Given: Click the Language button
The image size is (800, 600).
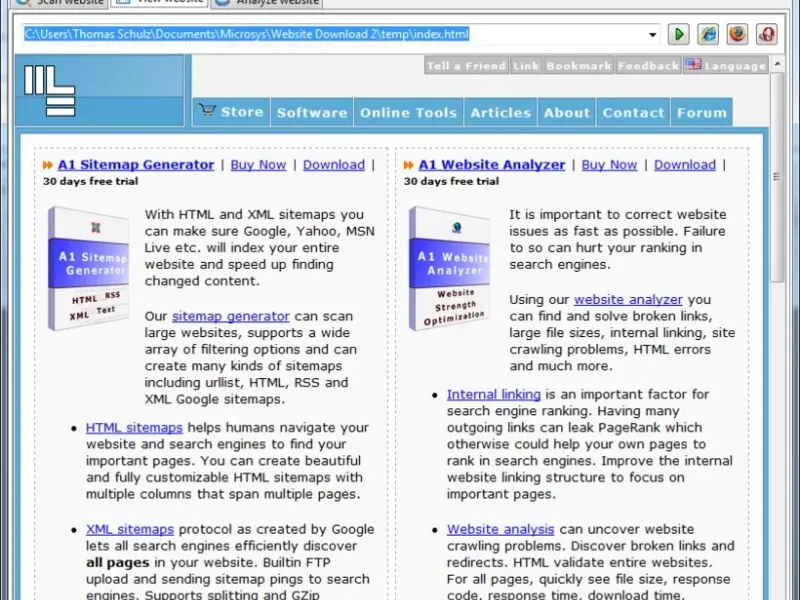Looking at the screenshot, I should (726, 65).
